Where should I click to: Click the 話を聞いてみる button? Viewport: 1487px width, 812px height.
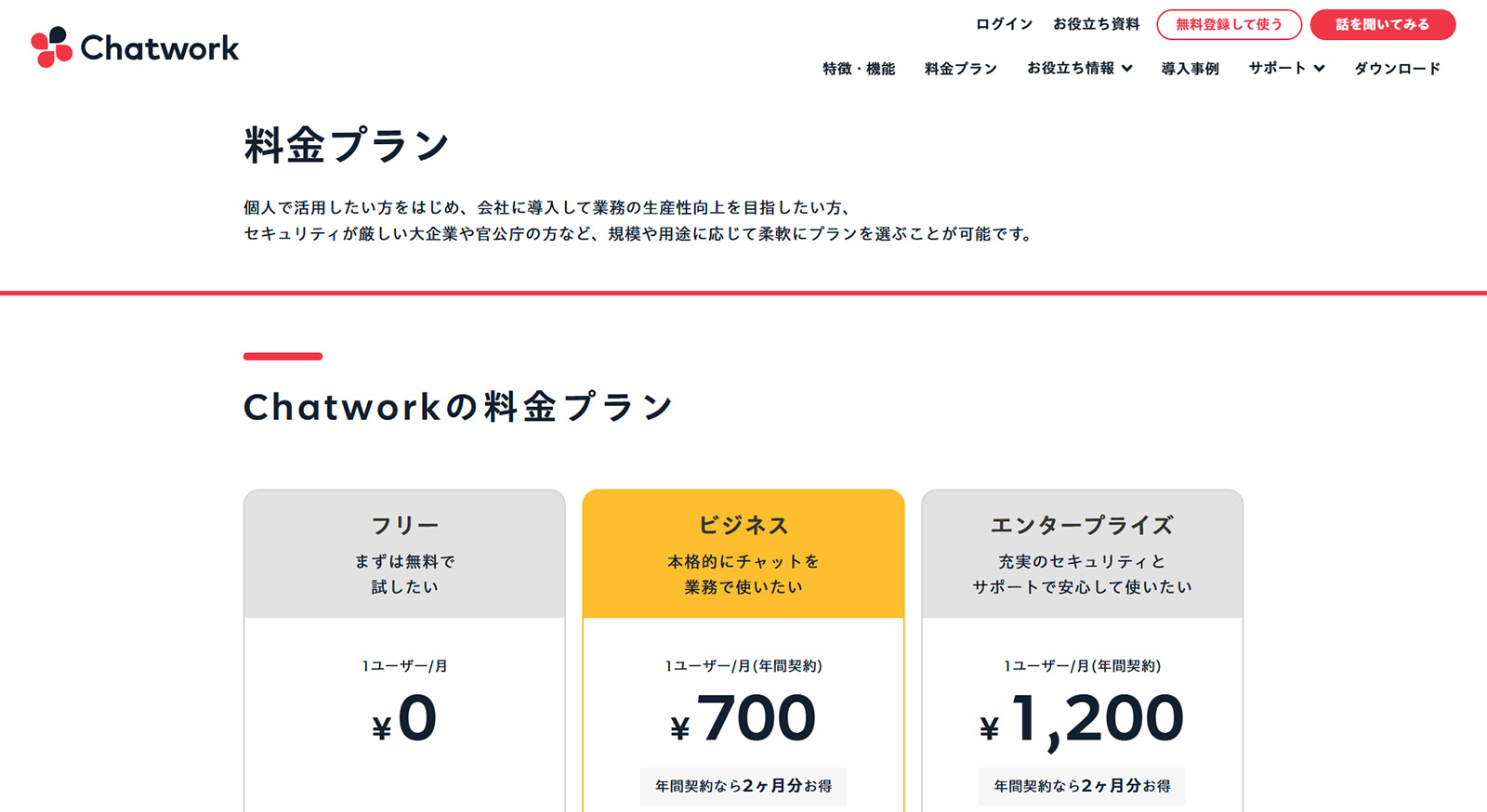1383,25
